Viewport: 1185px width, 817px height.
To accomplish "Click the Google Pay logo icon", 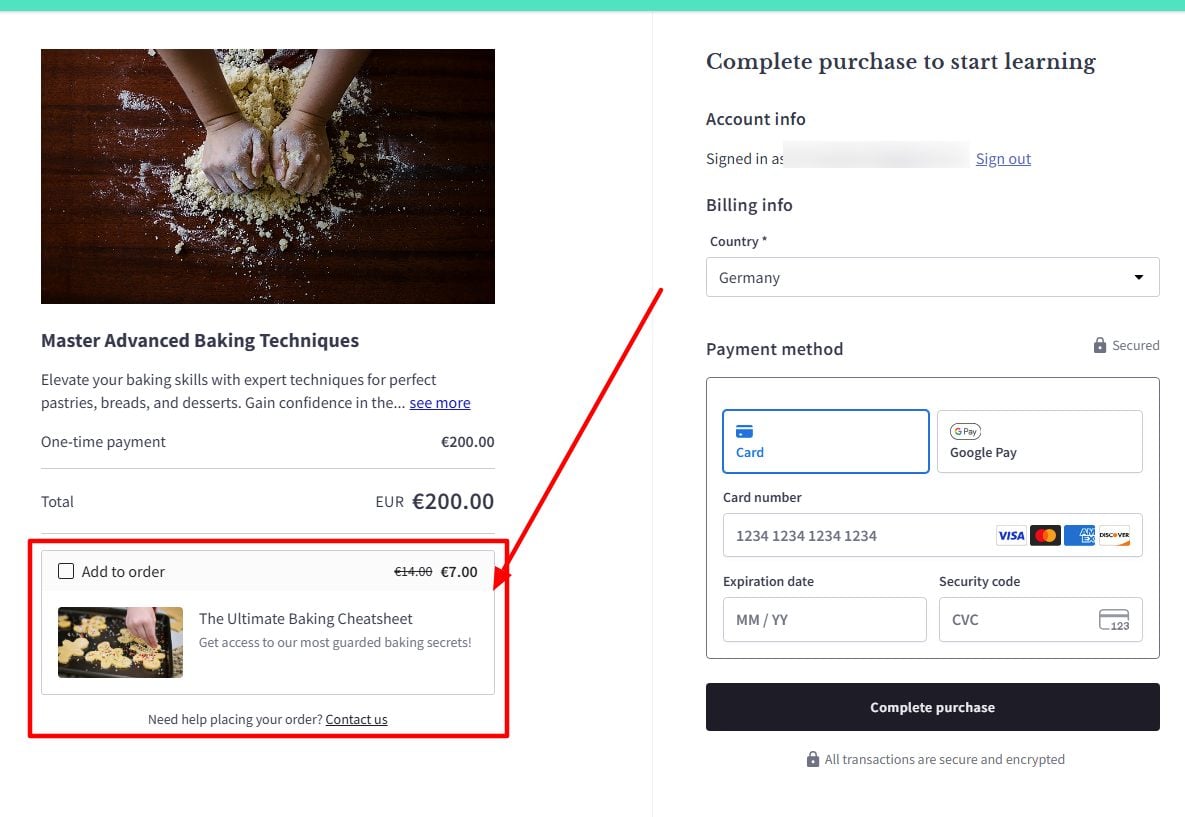I will [x=965, y=432].
